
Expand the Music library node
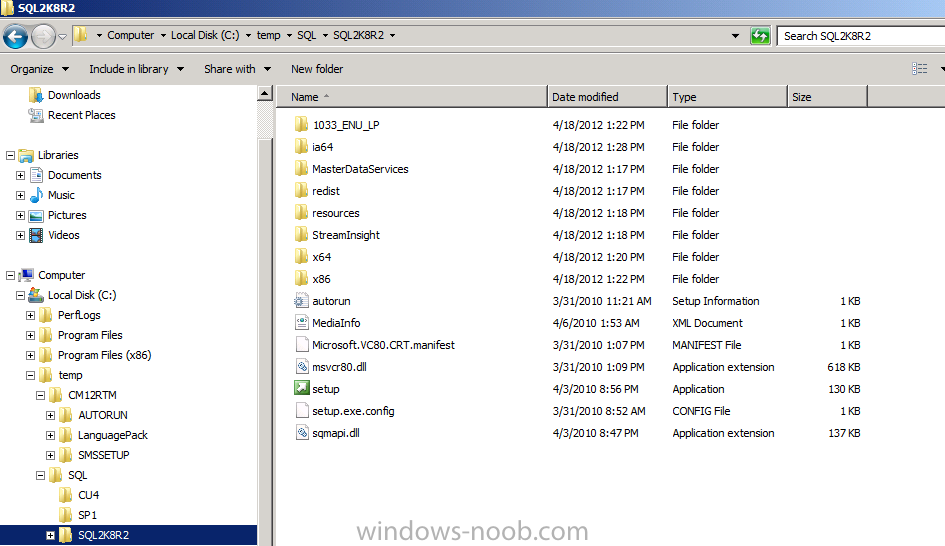tap(20, 195)
